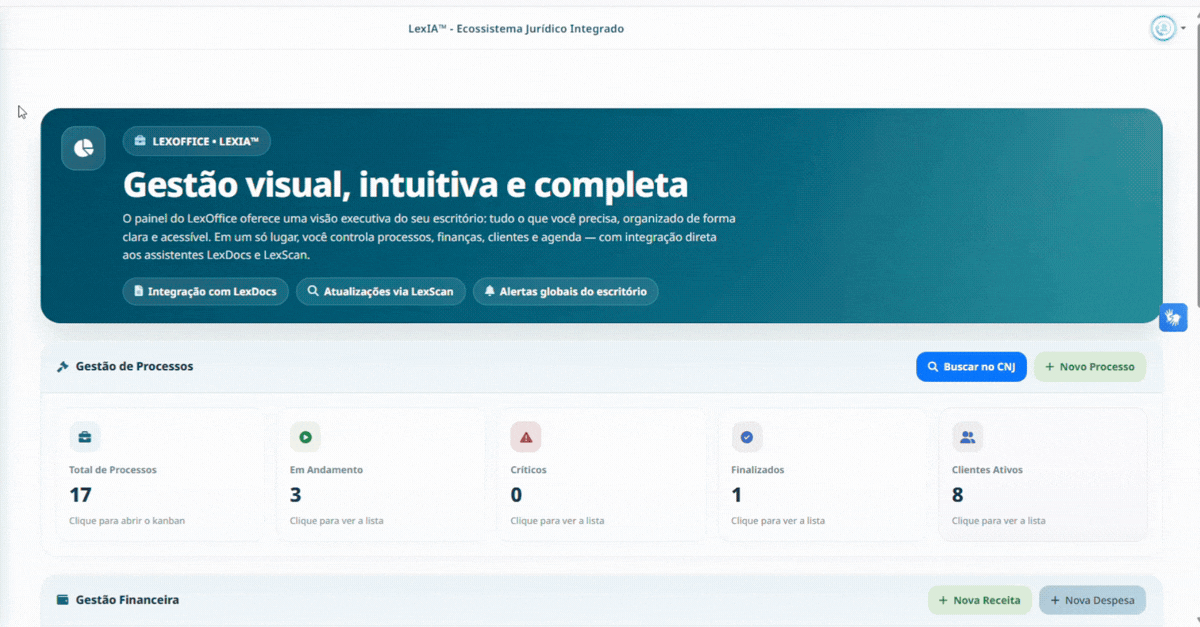This screenshot has width=1200, height=627.
Task: Click the LEXOFFICE • LEXIA badge in the banner
Action: (196, 141)
